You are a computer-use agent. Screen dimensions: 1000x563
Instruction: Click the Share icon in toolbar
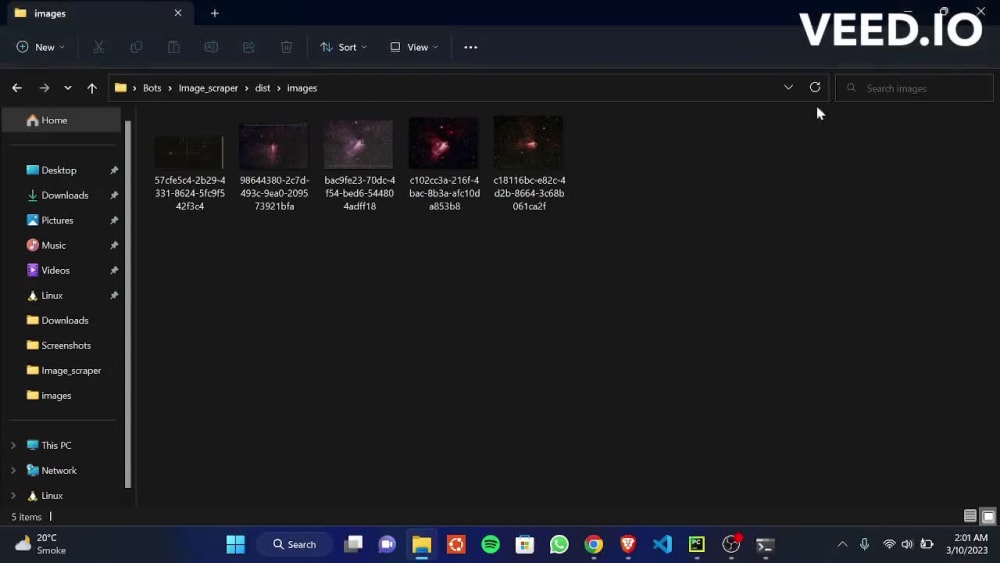pyautogui.click(x=249, y=47)
